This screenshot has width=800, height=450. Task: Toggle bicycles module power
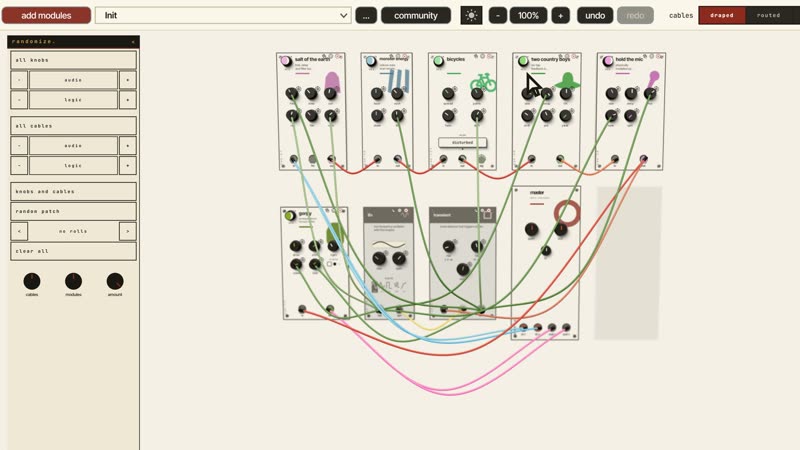coord(438,61)
